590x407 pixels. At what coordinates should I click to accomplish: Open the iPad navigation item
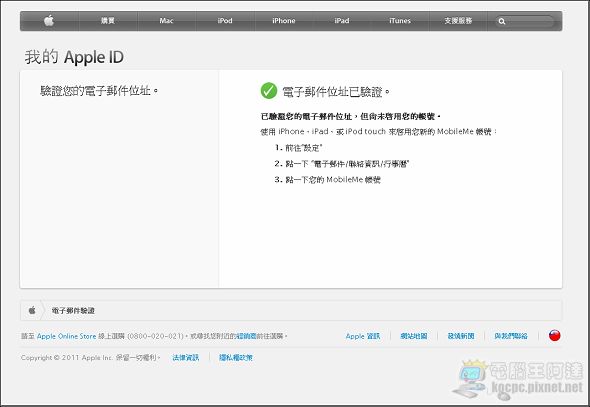[x=342, y=21]
